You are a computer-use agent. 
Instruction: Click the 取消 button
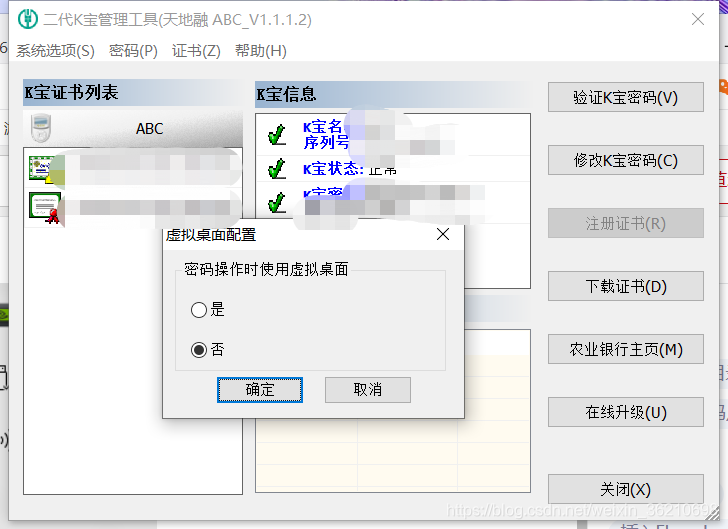pos(368,390)
